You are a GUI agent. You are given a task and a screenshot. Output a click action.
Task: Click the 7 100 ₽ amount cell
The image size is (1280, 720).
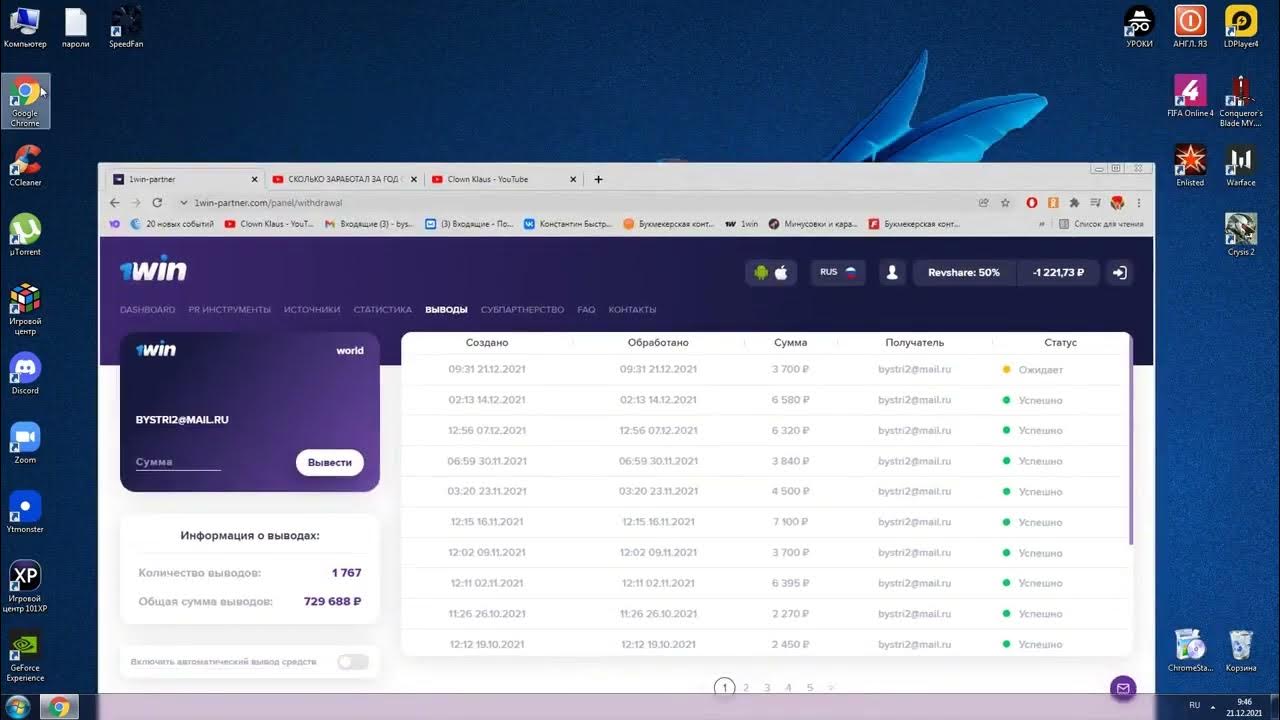(x=790, y=522)
